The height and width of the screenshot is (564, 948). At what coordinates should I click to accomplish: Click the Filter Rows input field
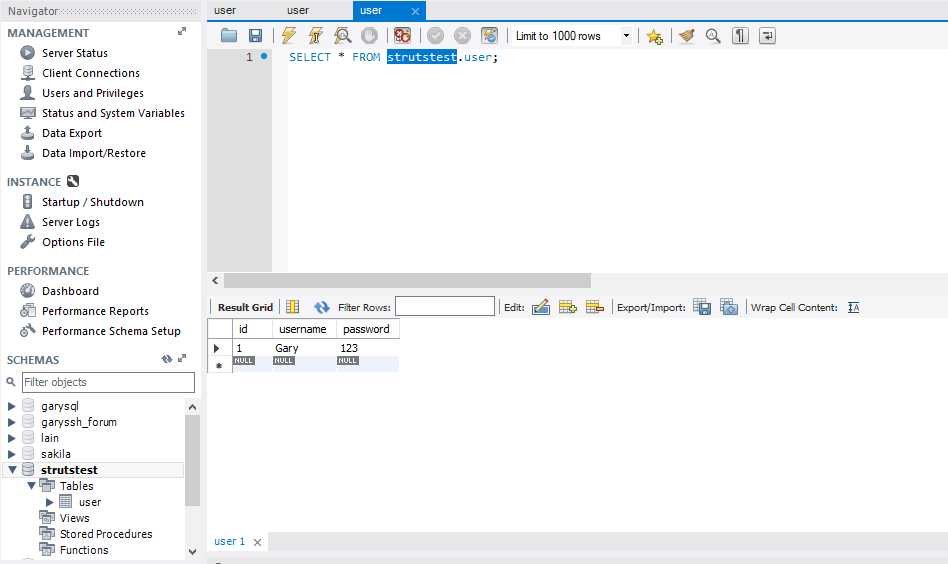pyautogui.click(x=445, y=306)
